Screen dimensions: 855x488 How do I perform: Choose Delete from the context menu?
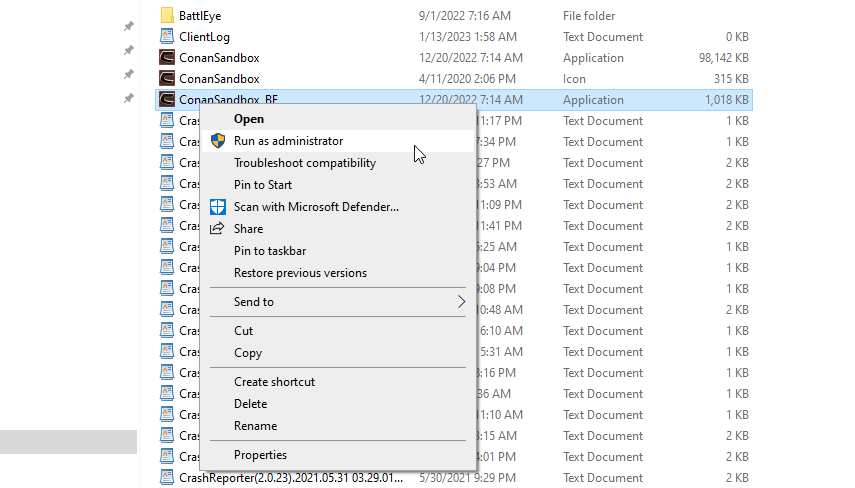click(250, 403)
